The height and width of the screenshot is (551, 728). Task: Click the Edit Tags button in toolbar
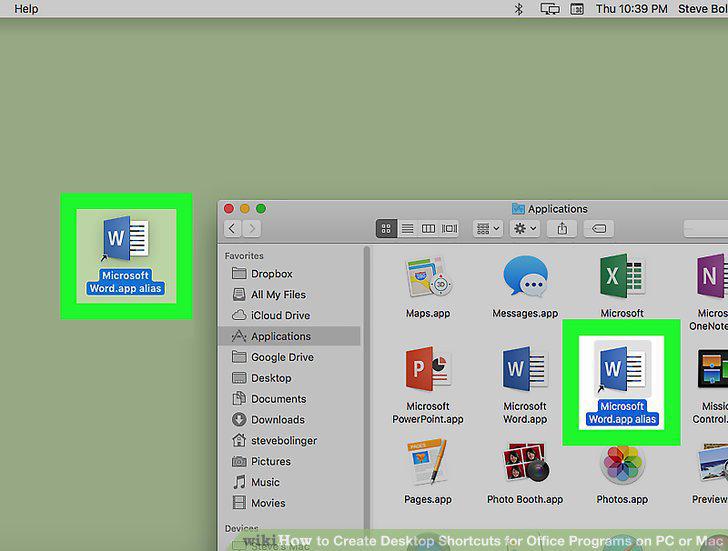tap(598, 228)
